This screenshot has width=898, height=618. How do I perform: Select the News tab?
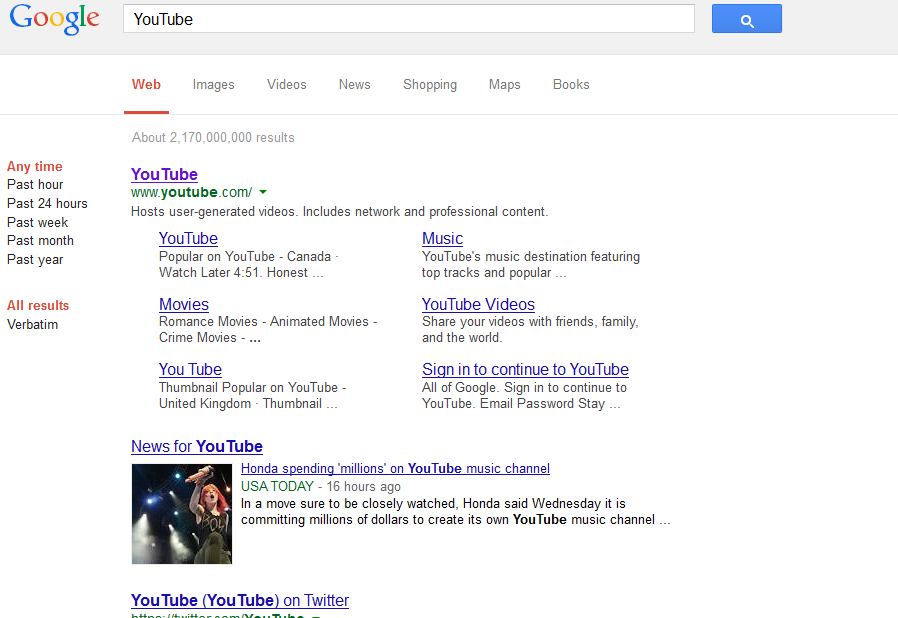click(x=354, y=85)
